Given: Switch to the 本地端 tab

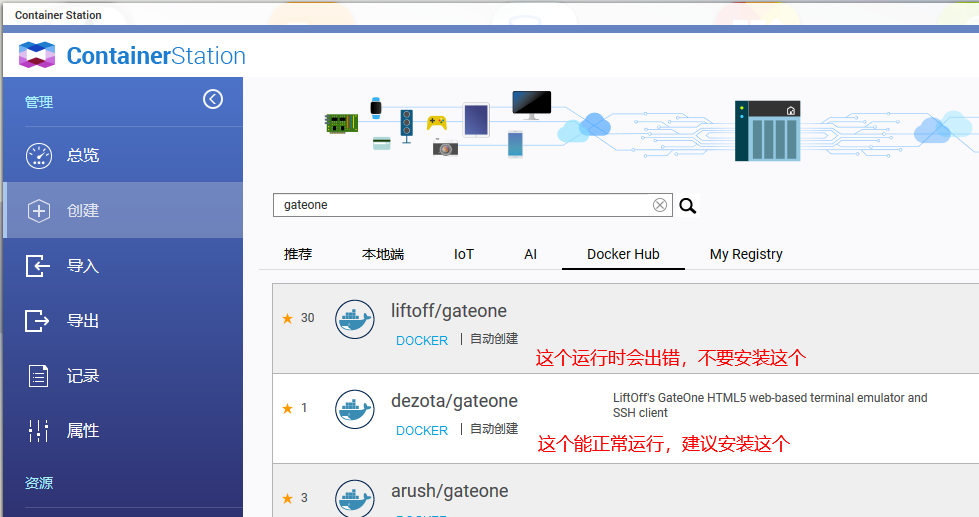Looking at the screenshot, I should point(383,254).
